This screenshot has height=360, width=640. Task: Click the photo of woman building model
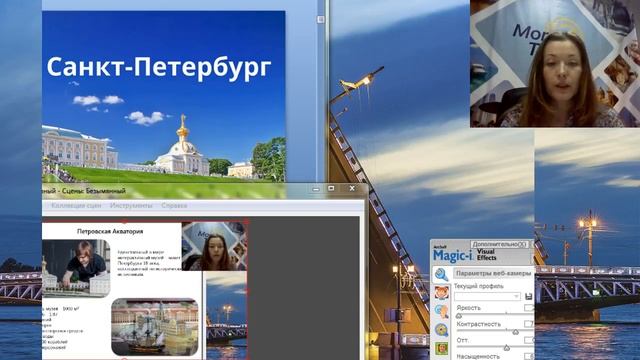[x=76, y=268]
